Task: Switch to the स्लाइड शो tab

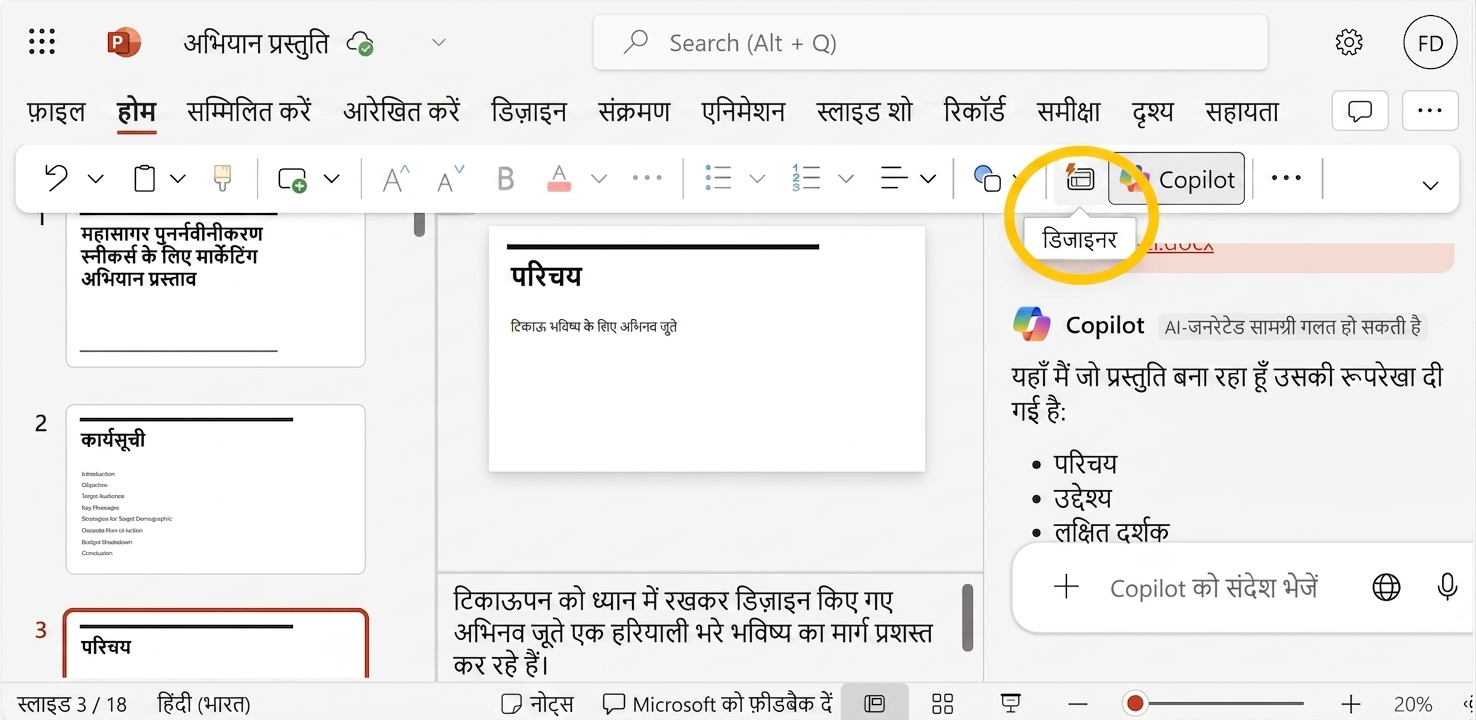Action: [x=864, y=111]
